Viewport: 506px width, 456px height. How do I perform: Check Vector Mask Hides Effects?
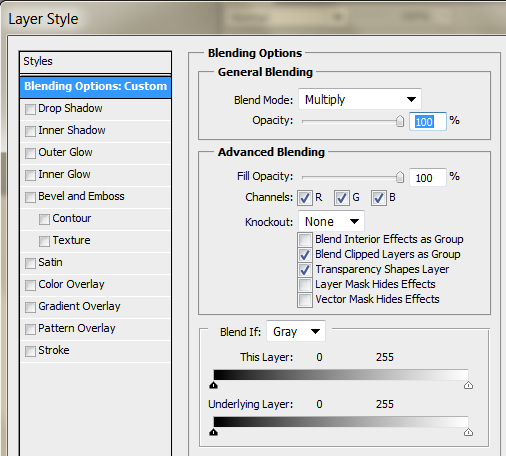(x=305, y=300)
